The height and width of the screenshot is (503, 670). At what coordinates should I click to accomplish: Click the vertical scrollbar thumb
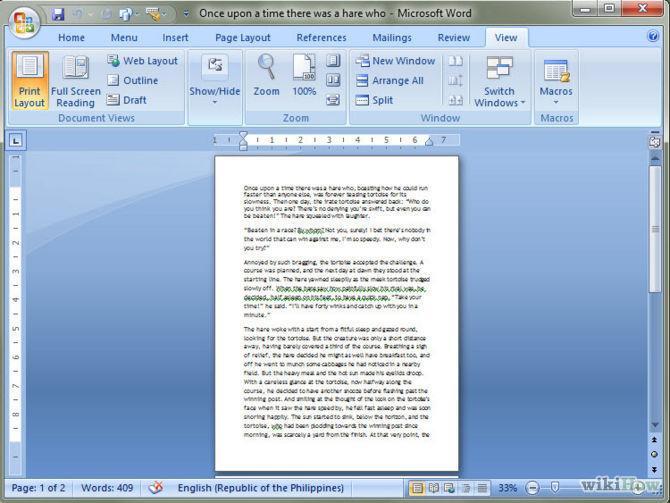[x=655, y=229]
